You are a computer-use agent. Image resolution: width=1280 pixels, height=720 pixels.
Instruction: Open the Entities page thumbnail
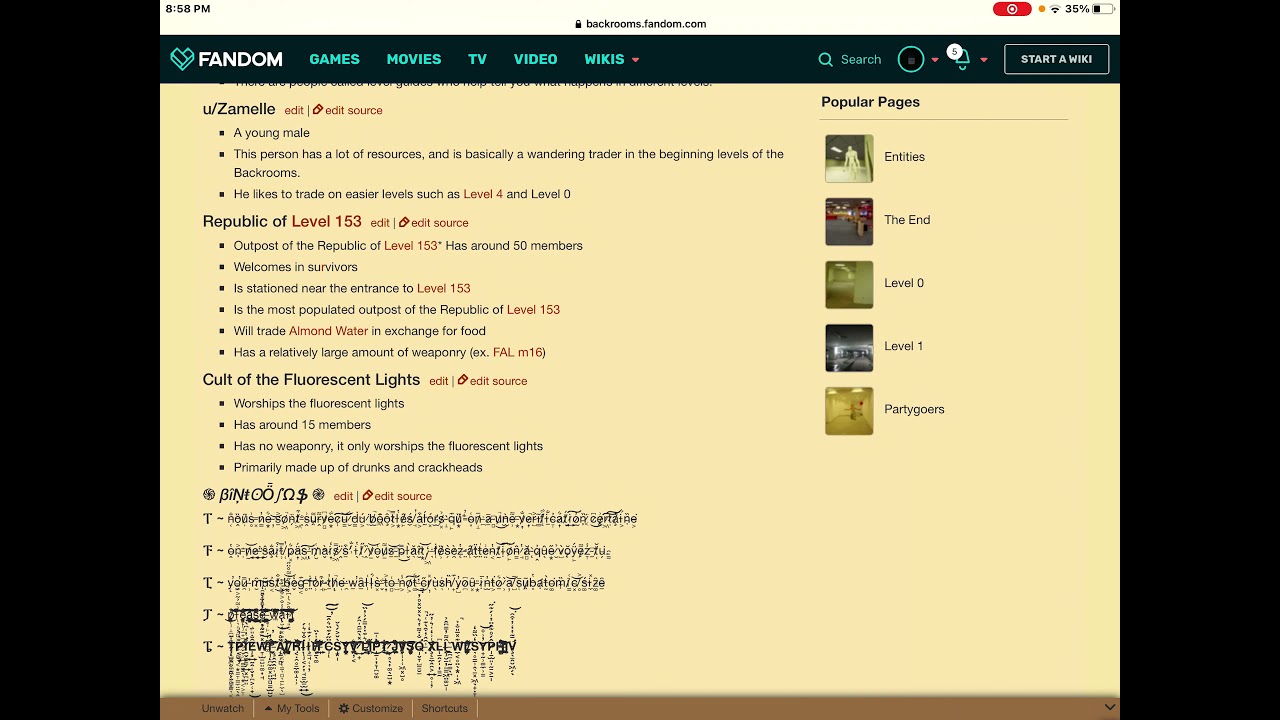849,158
